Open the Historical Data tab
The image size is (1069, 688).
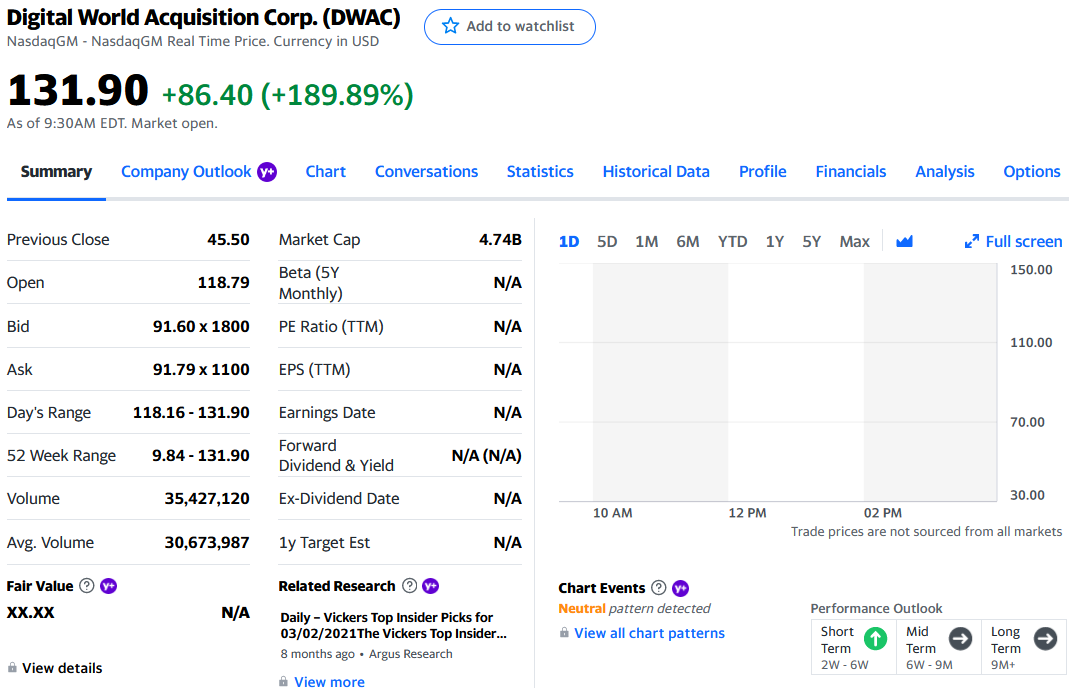[x=656, y=172]
